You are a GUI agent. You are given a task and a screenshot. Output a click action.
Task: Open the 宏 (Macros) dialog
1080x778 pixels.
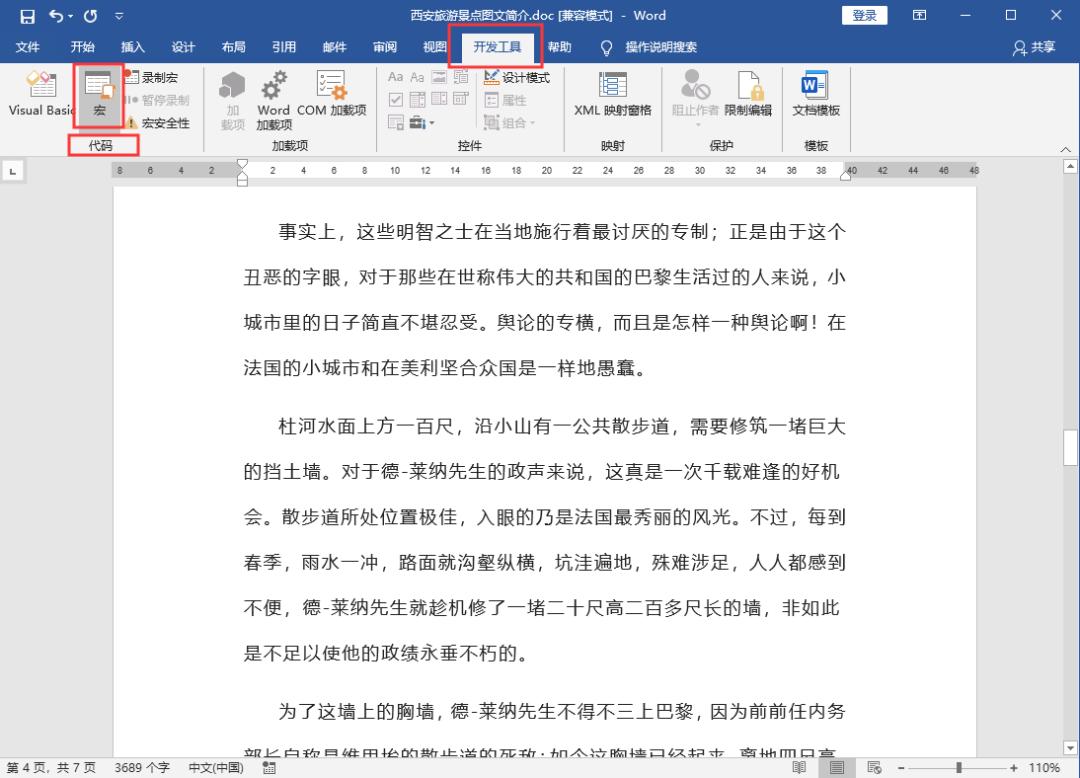97,97
